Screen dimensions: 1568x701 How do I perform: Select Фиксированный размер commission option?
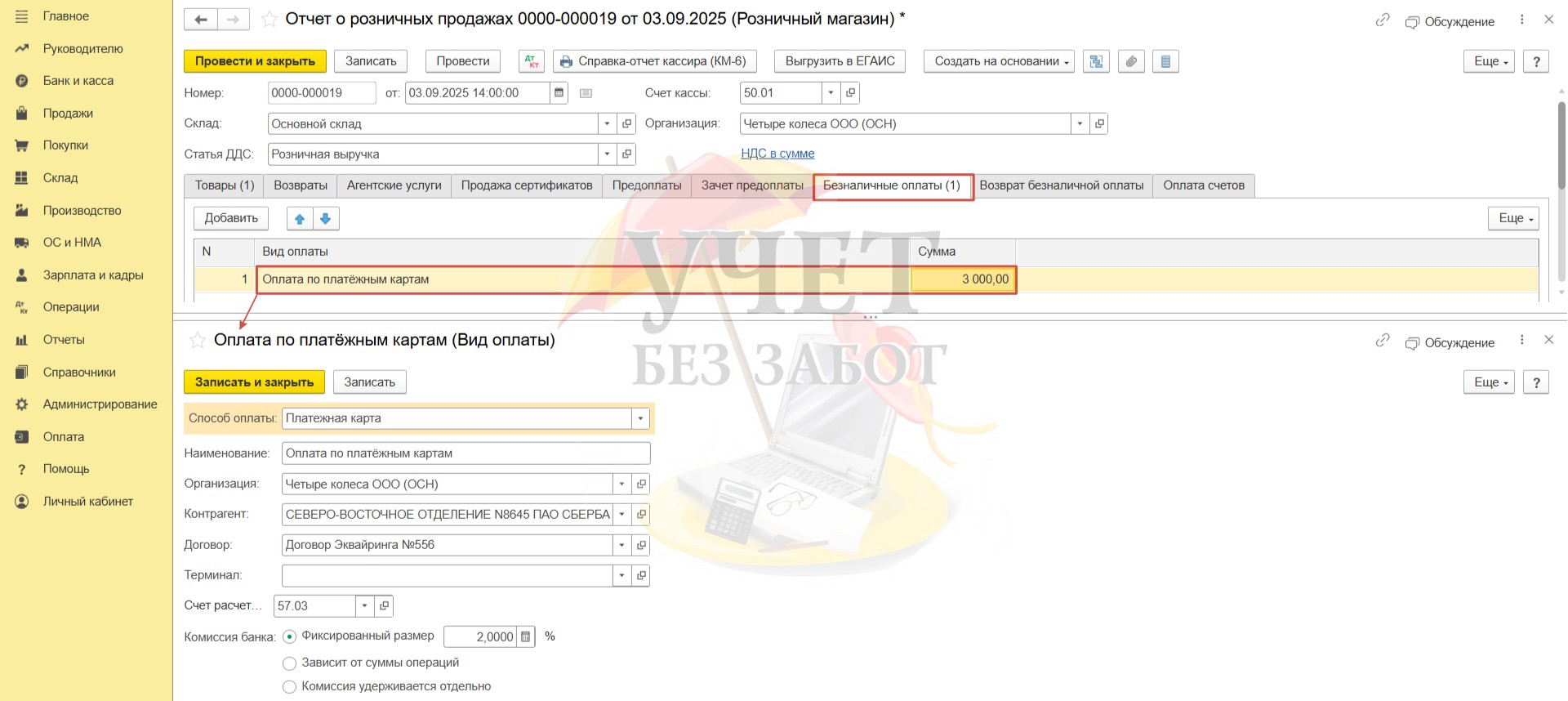pyautogui.click(x=289, y=637)
